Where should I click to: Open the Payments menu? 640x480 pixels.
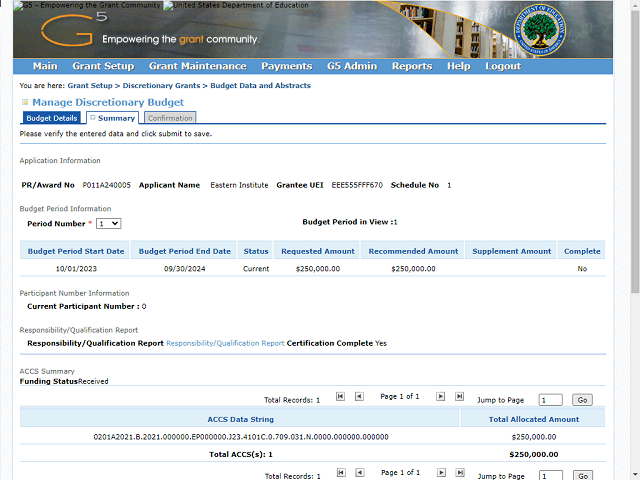pyautogui.click(x=287, y=66)
